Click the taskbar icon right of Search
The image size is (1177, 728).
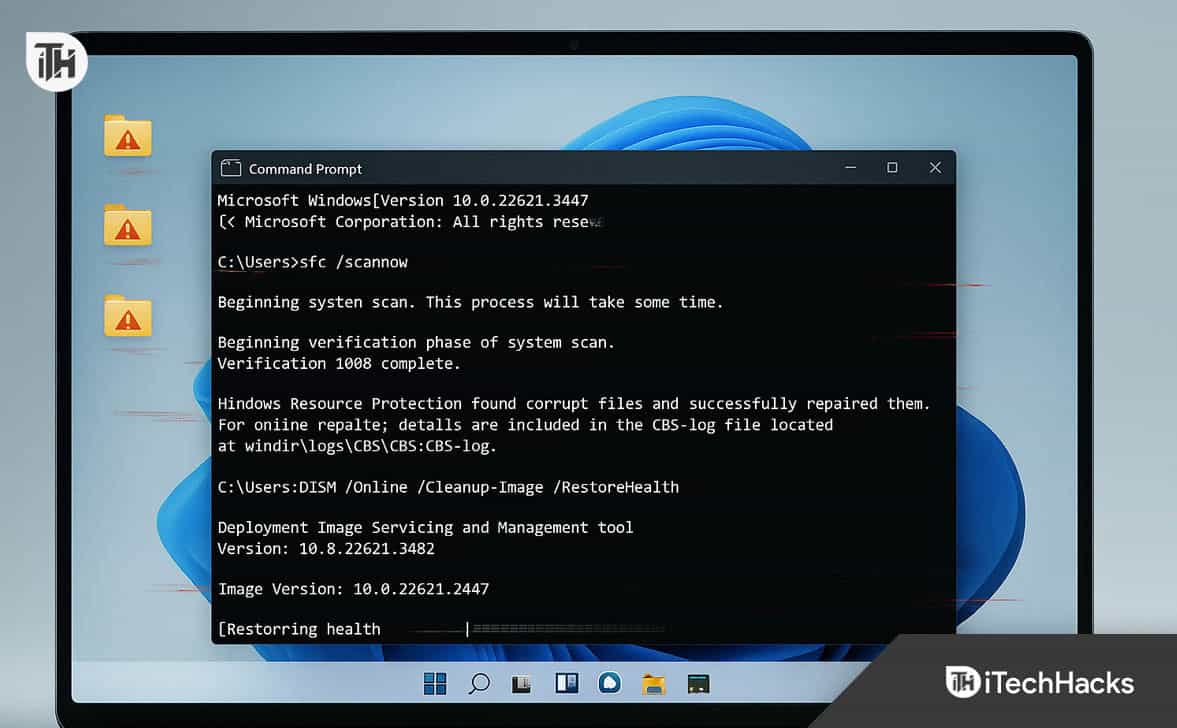click(521, 684)
